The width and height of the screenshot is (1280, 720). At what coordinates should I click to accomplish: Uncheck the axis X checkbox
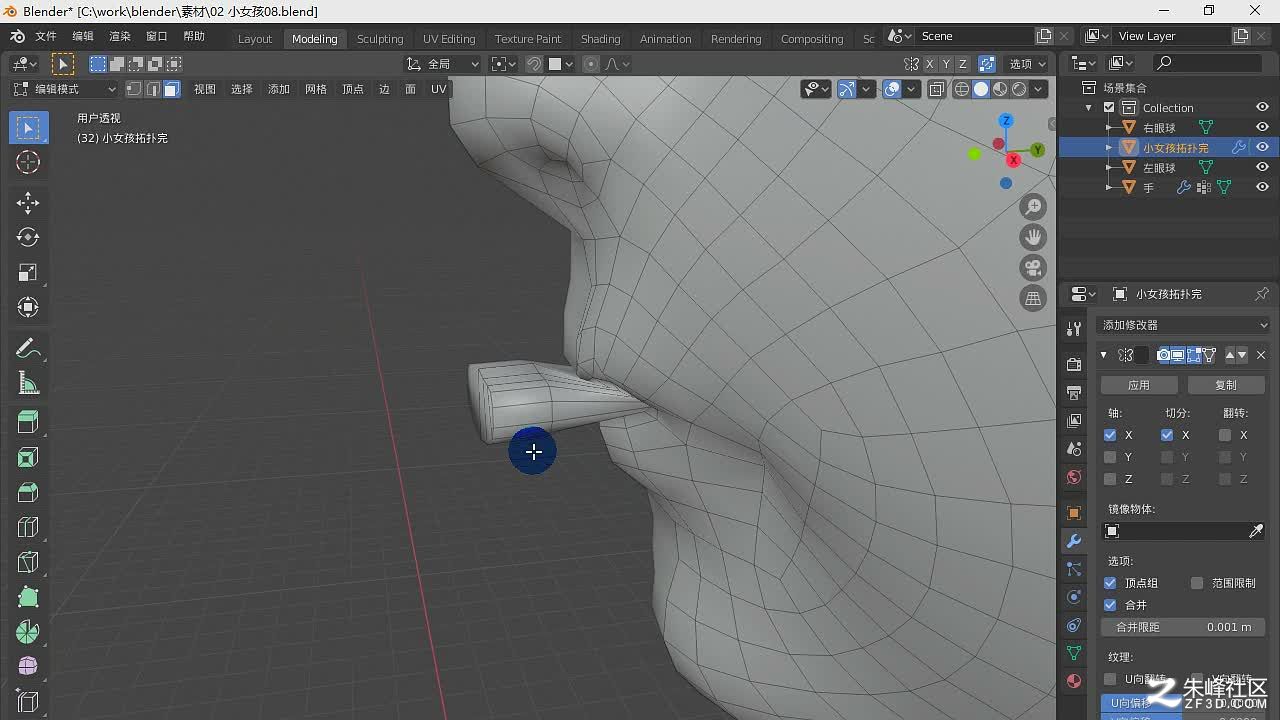click(x=1110, y=435)
